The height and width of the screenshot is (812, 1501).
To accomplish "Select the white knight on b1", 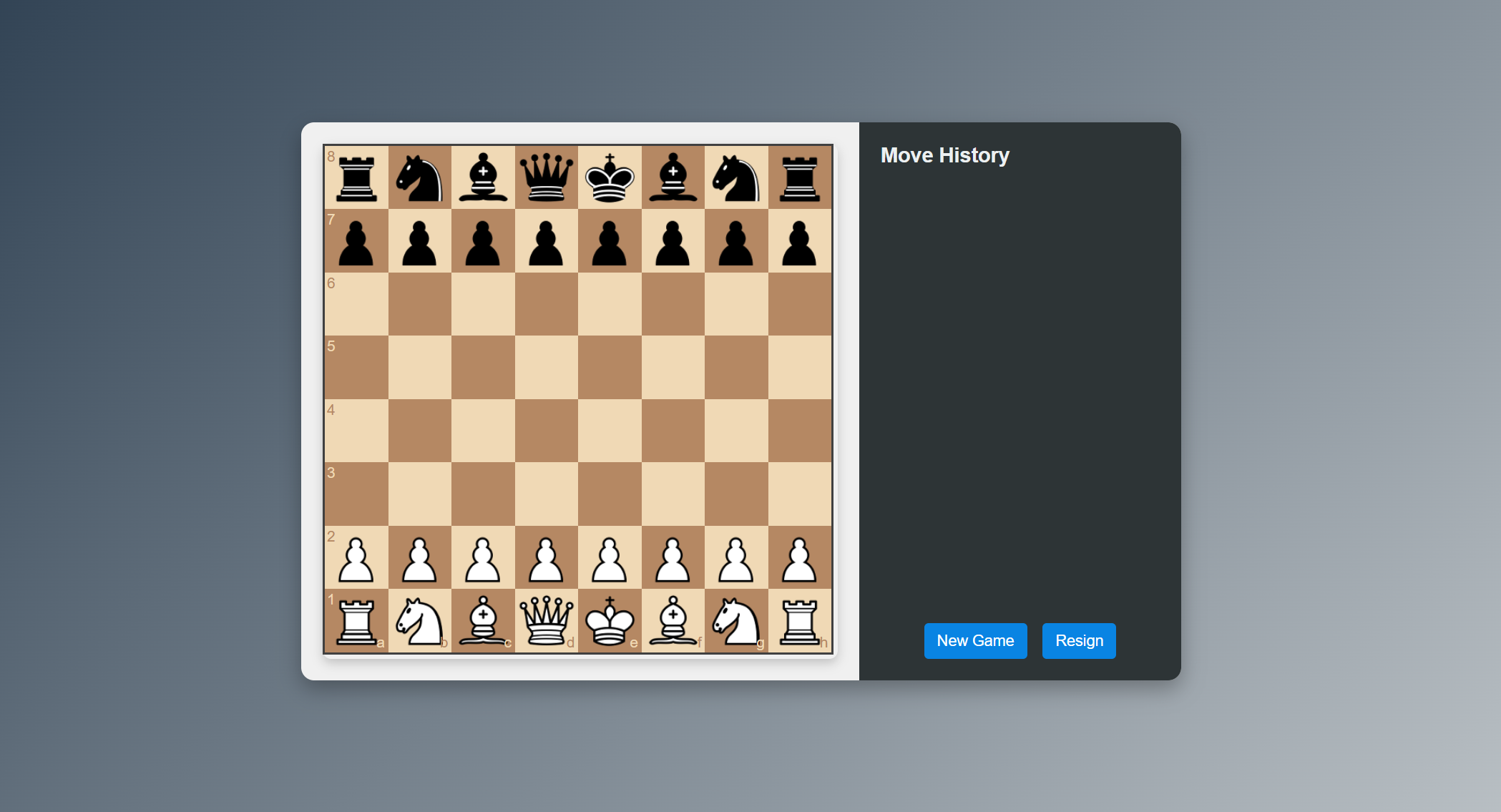I will pos(419,620).
